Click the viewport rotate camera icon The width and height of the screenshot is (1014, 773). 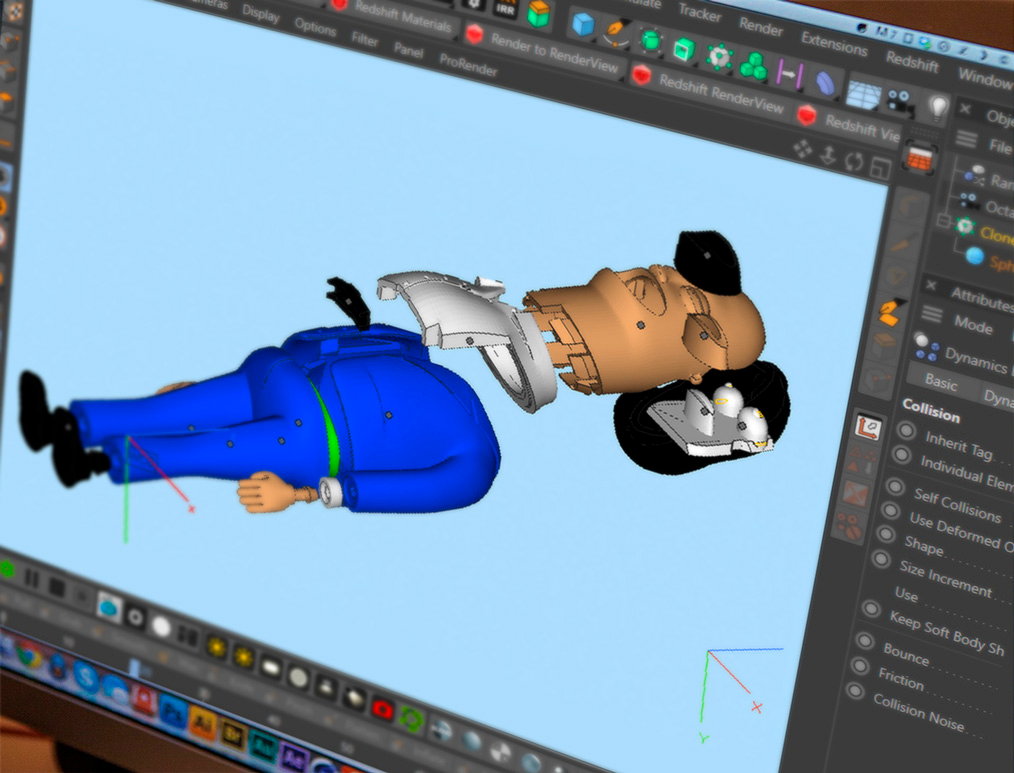tap(854, 160)
